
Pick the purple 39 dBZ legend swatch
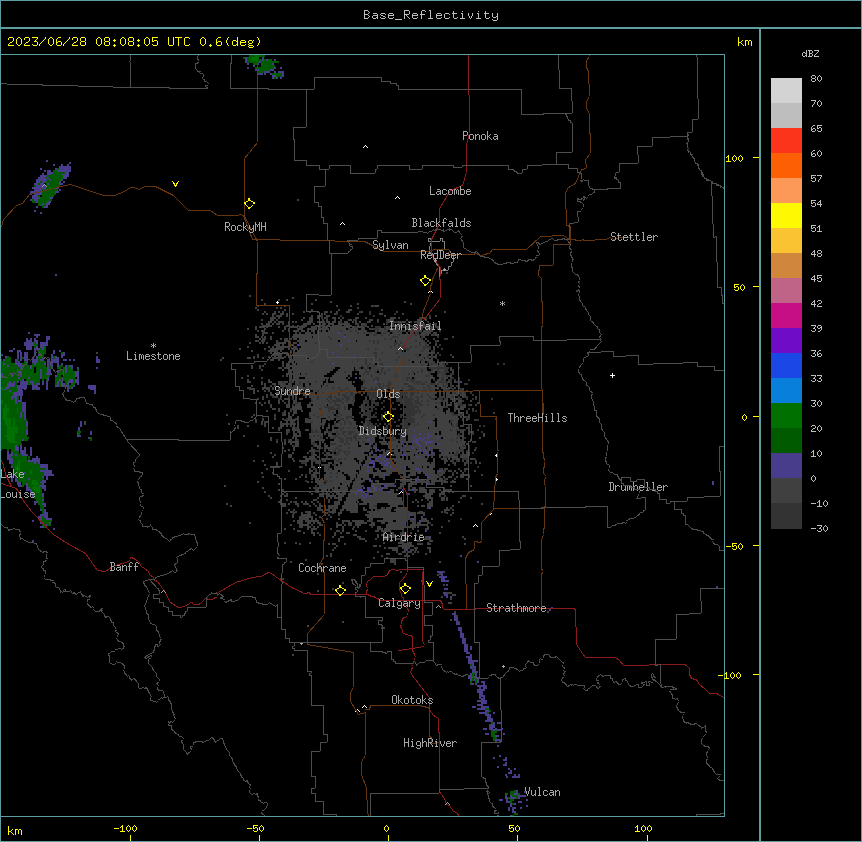point(786,340)
